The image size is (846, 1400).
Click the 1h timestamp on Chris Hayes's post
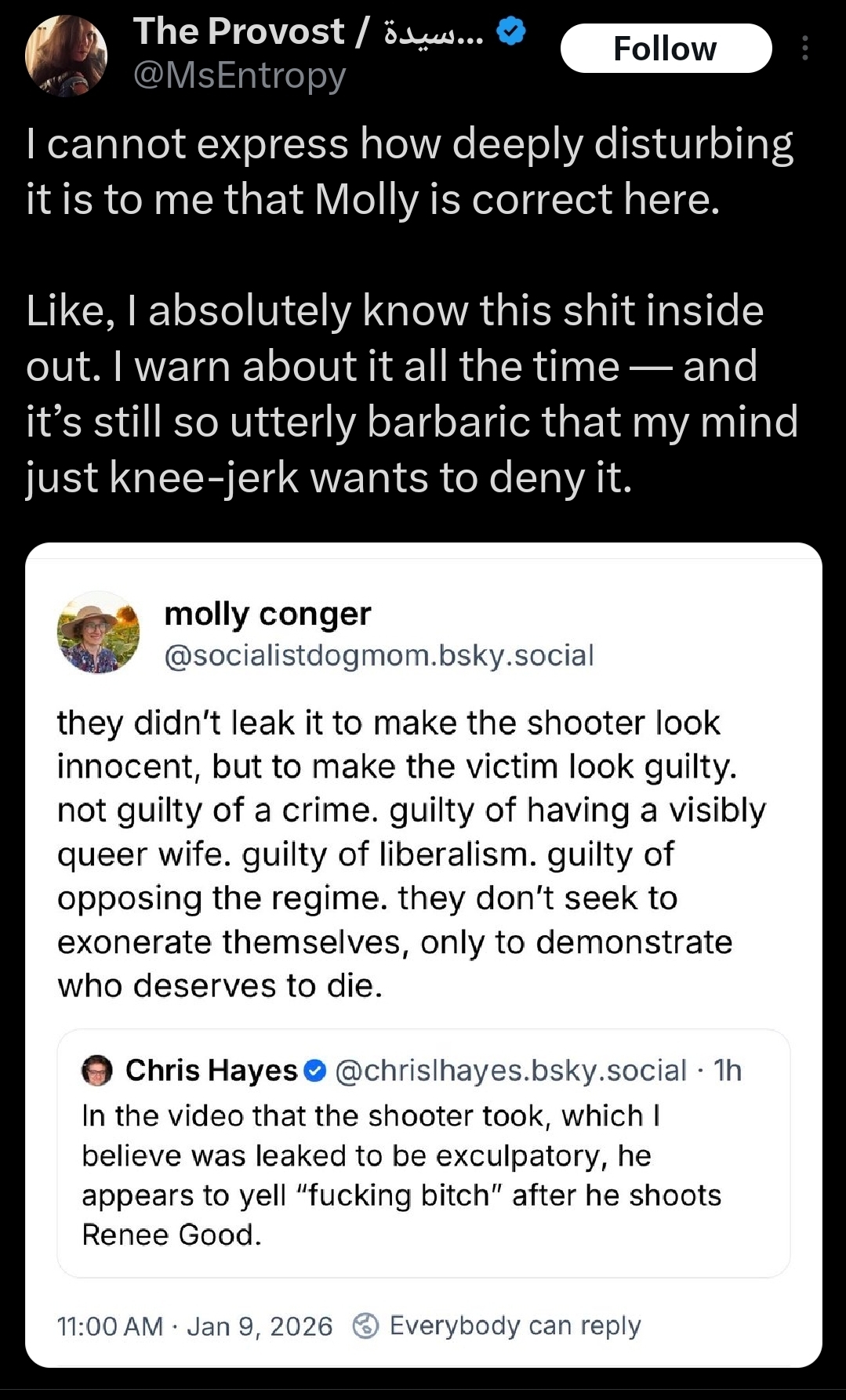coord(728,1070)
